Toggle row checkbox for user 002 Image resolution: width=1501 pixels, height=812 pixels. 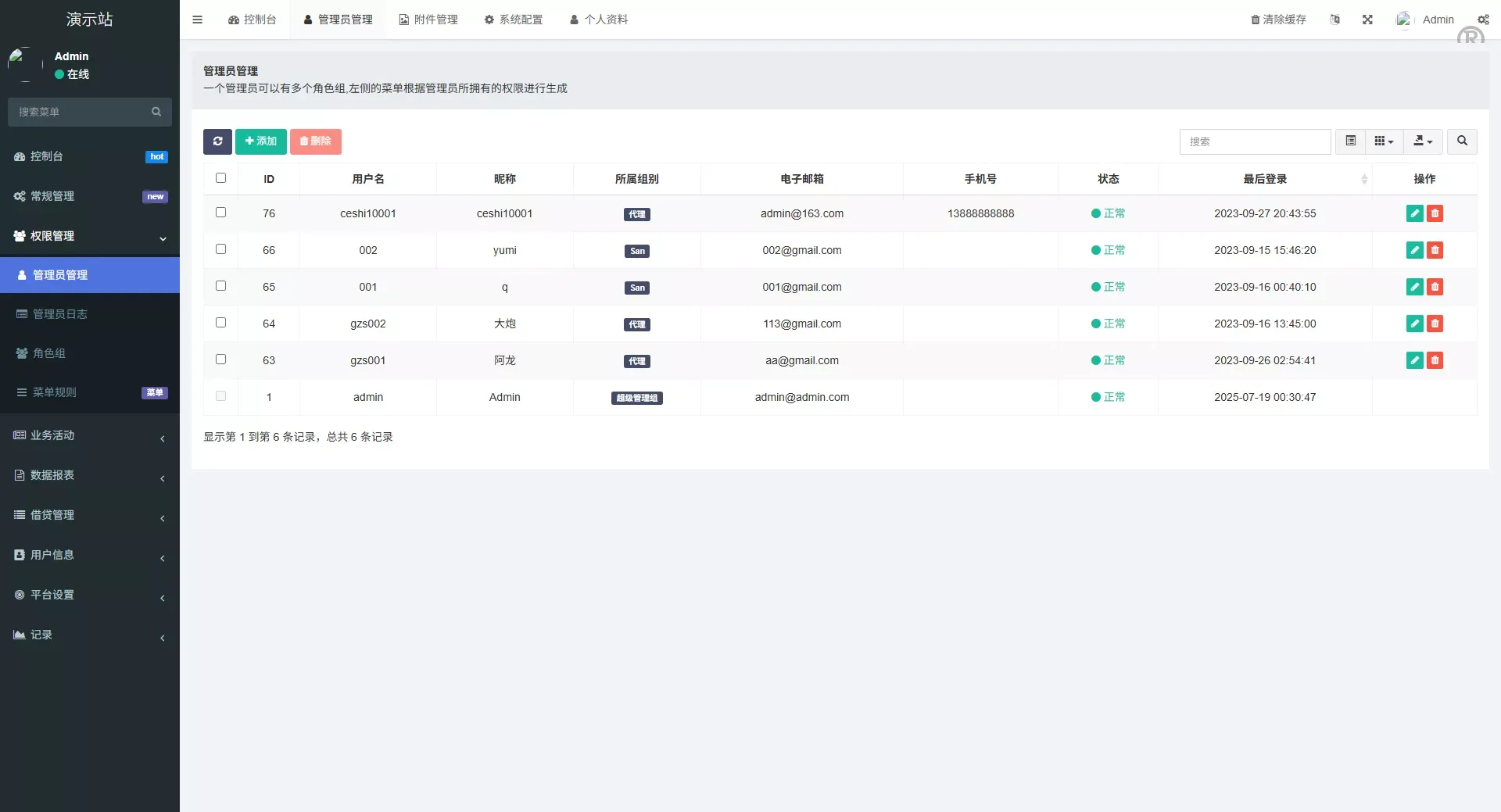click(221, 249)
